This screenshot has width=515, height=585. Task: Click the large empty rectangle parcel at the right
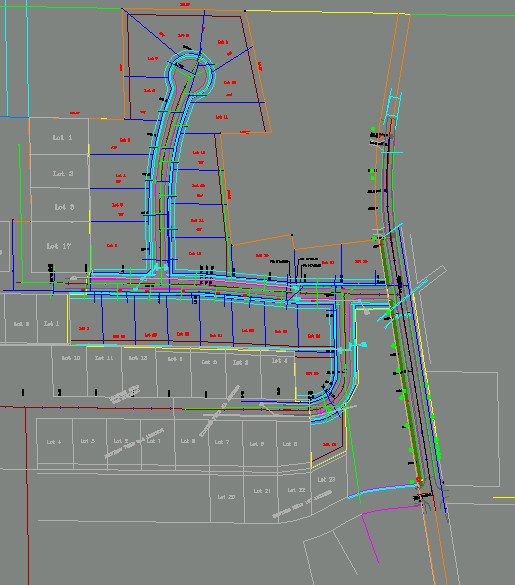coord(463,429)
